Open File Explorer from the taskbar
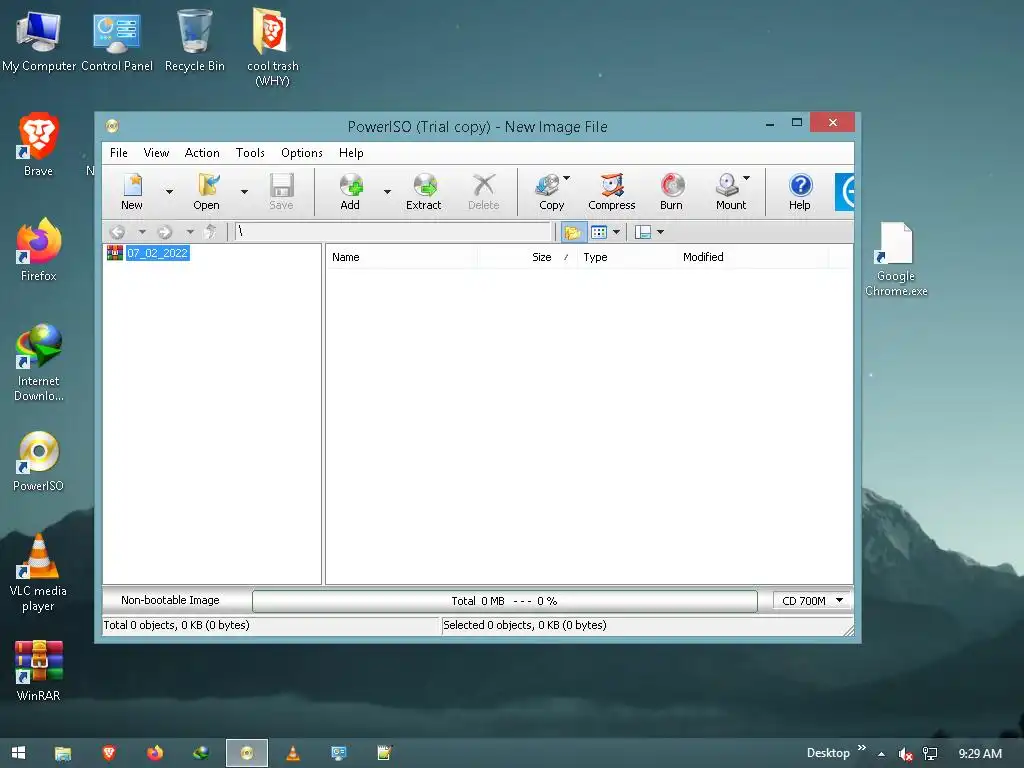The width and height of the screenshot is (1024, 768). pyautogui.click(x=63, y=753)
